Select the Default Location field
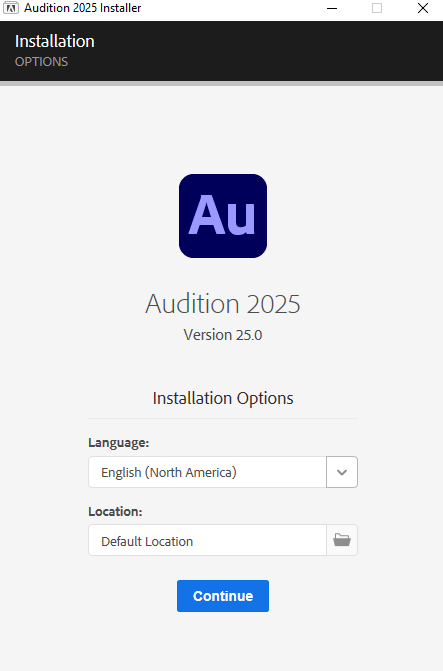The height and width of the screenshot is (671, 443). pos(207,540)
